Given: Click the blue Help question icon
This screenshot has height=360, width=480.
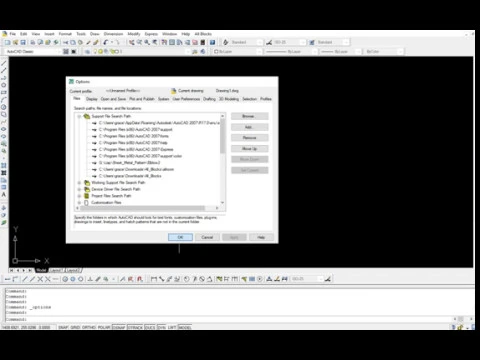Looking at the screenshot, I should point(212,42).
